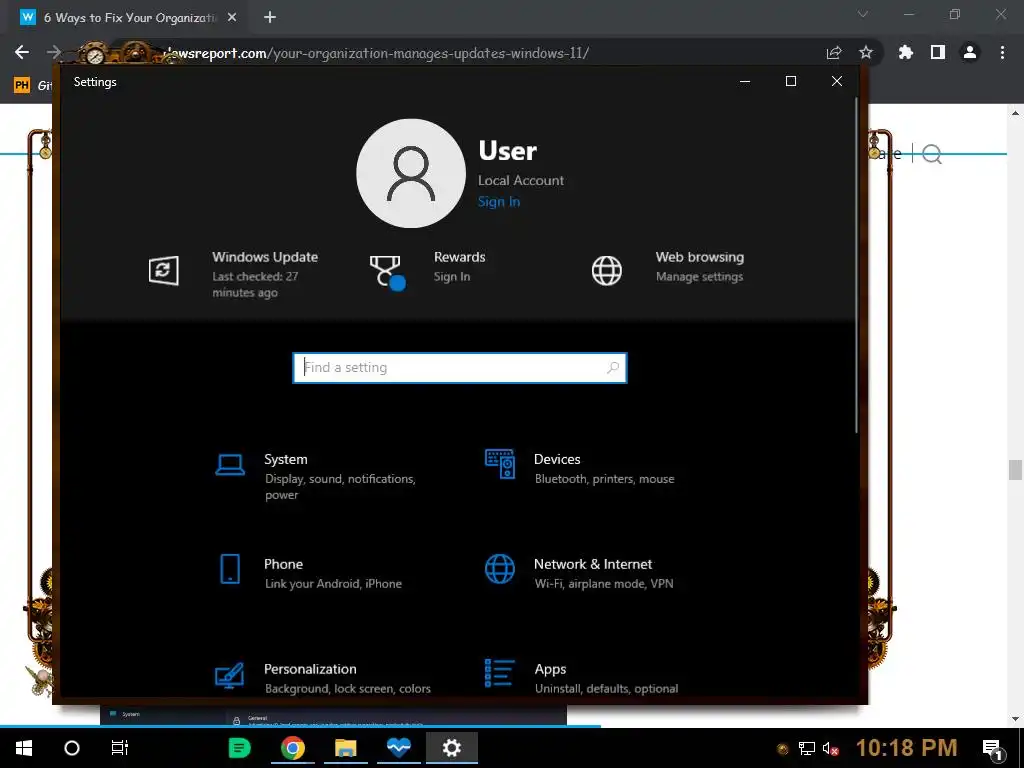Open Web browsing Manage settings
This screenshot has height=768, width=1024.
[699, 276]
